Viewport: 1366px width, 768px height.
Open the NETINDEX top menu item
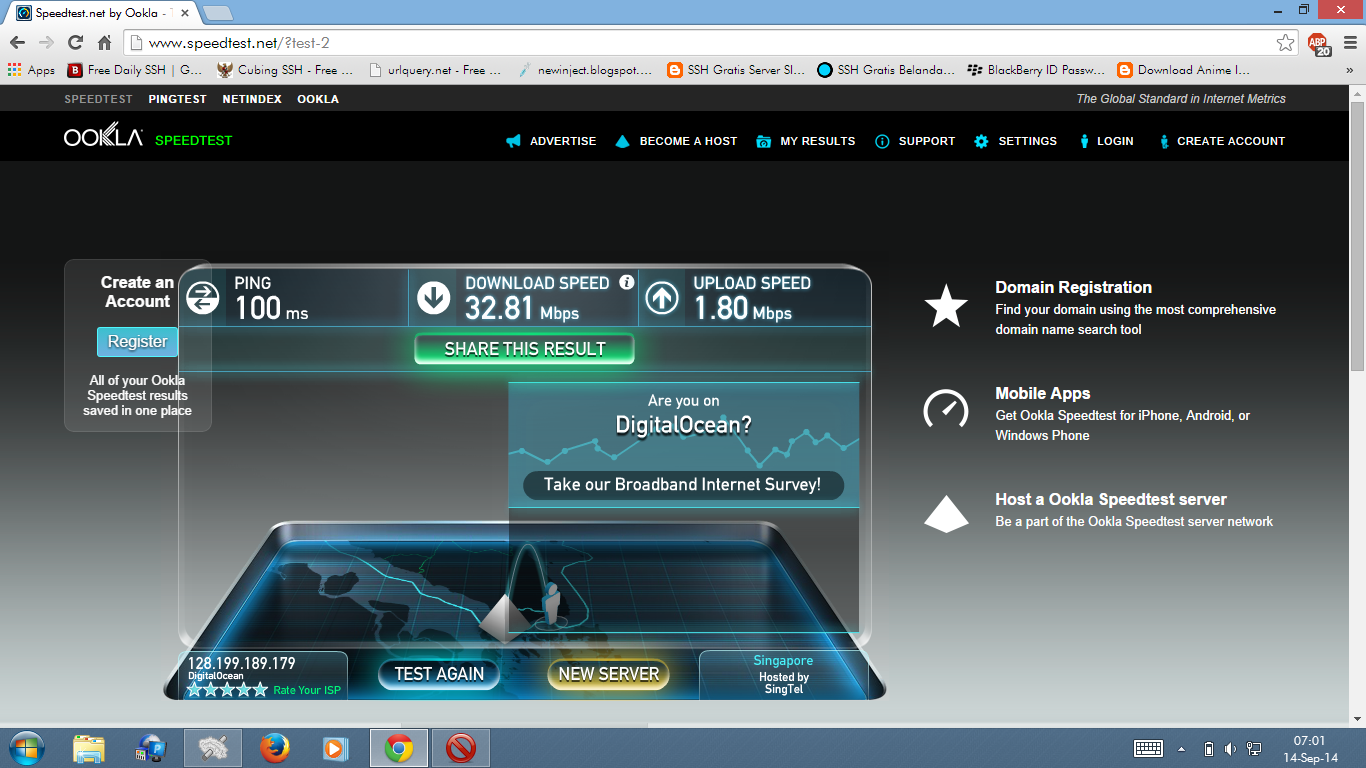tap(252, 99)
